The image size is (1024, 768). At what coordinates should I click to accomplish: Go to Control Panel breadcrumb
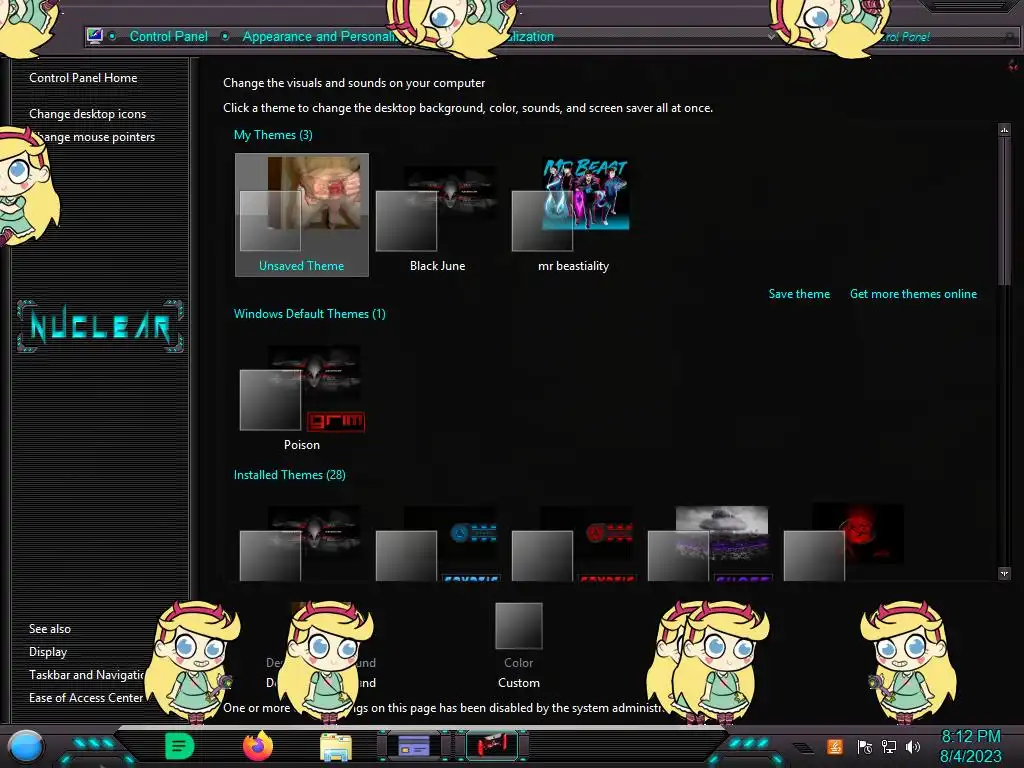pos(168,37)
